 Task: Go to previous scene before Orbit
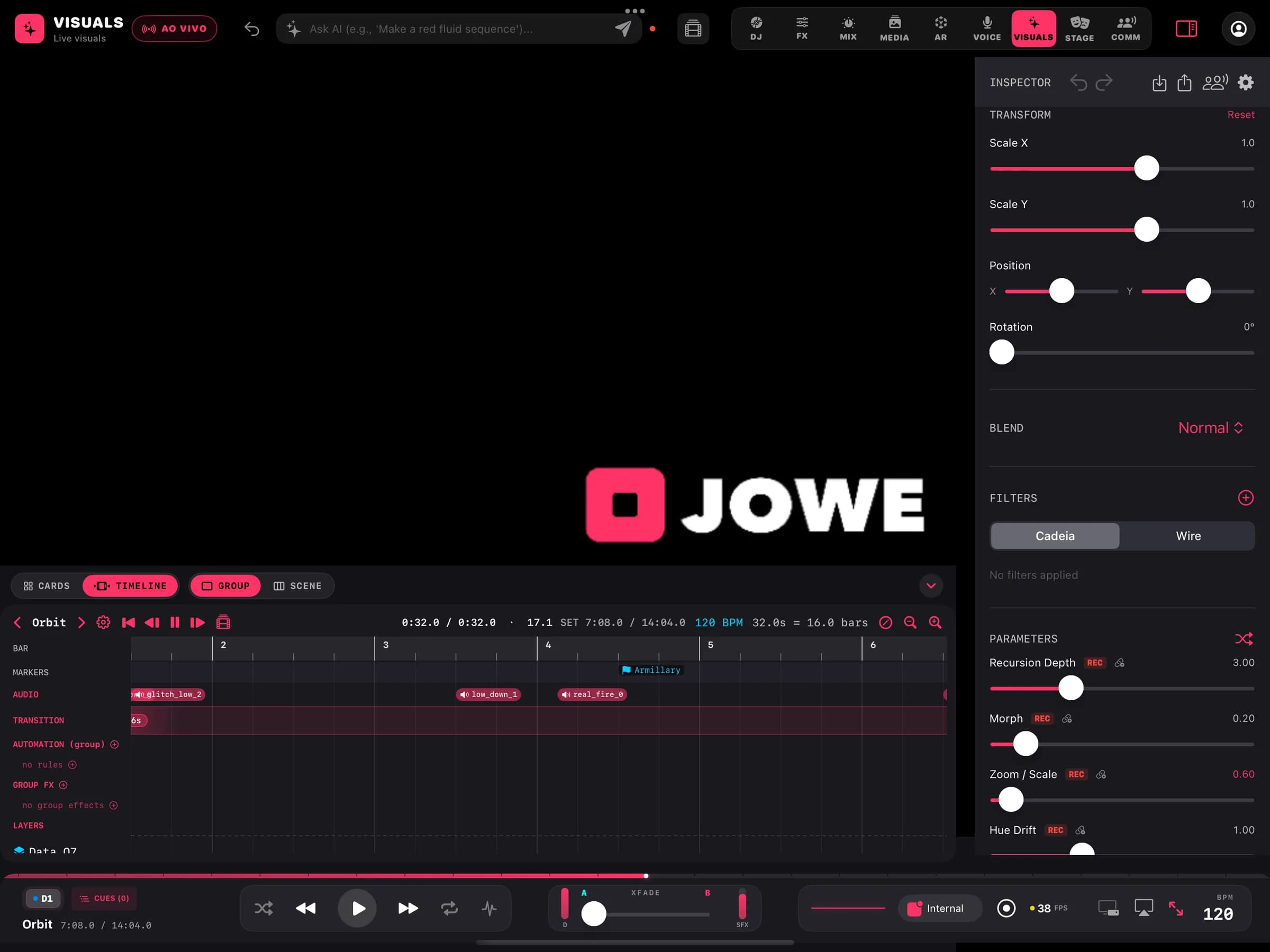click(x=17, y=622)
